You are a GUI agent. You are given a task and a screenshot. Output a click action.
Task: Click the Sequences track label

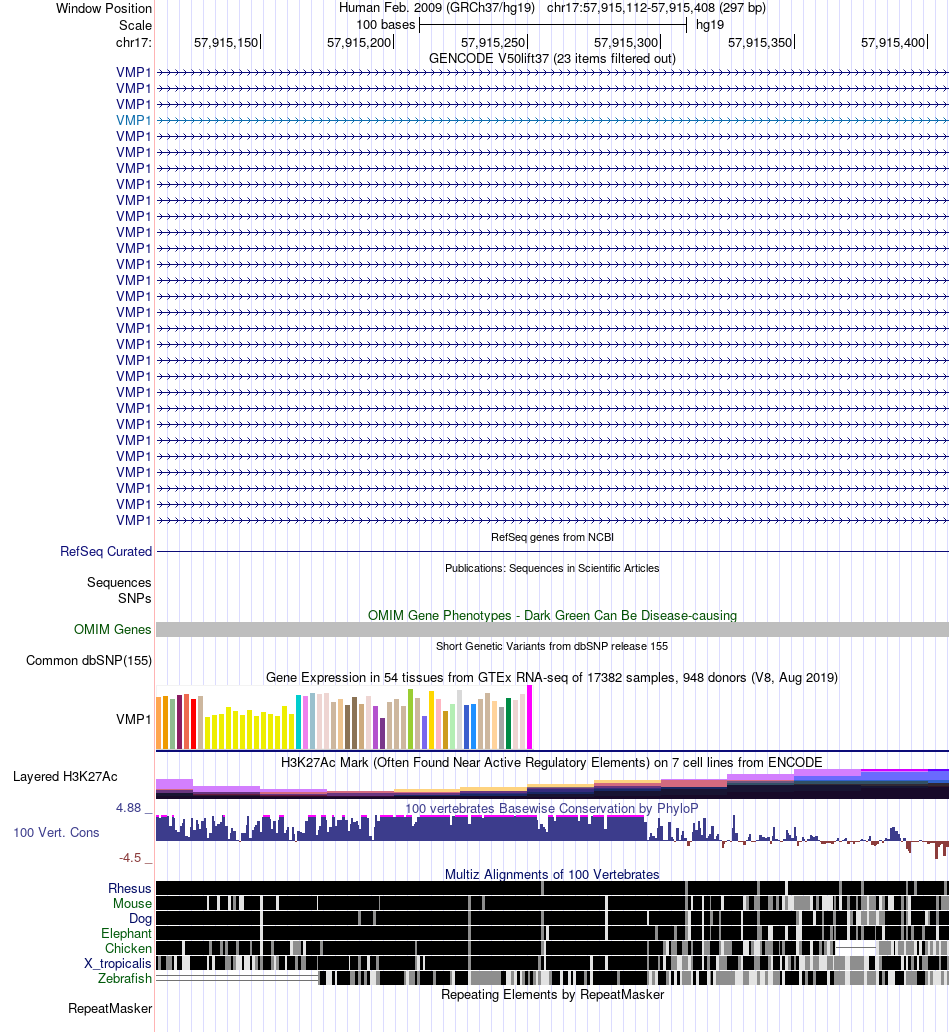(119, 582)
